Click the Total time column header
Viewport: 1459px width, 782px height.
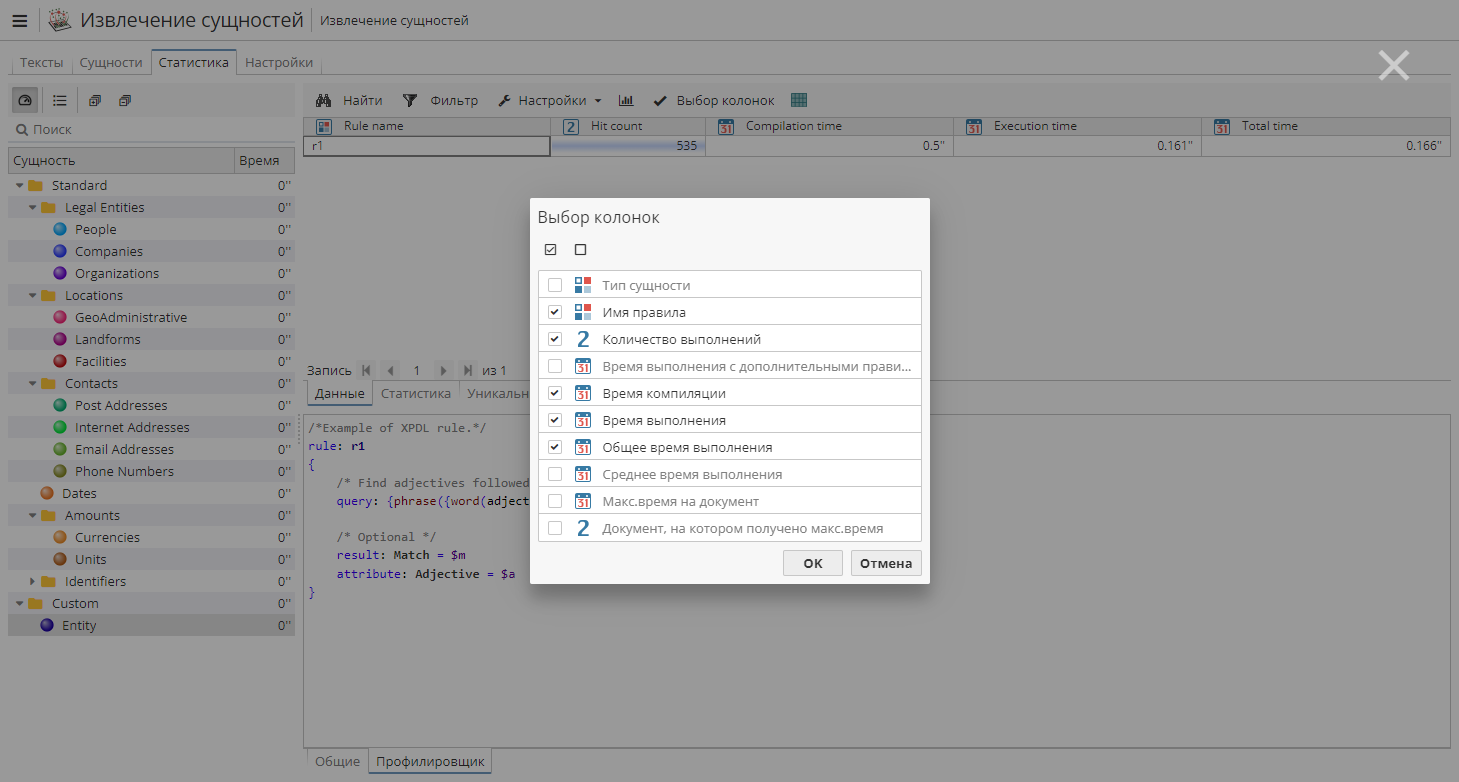click(x=1326, y=126)
